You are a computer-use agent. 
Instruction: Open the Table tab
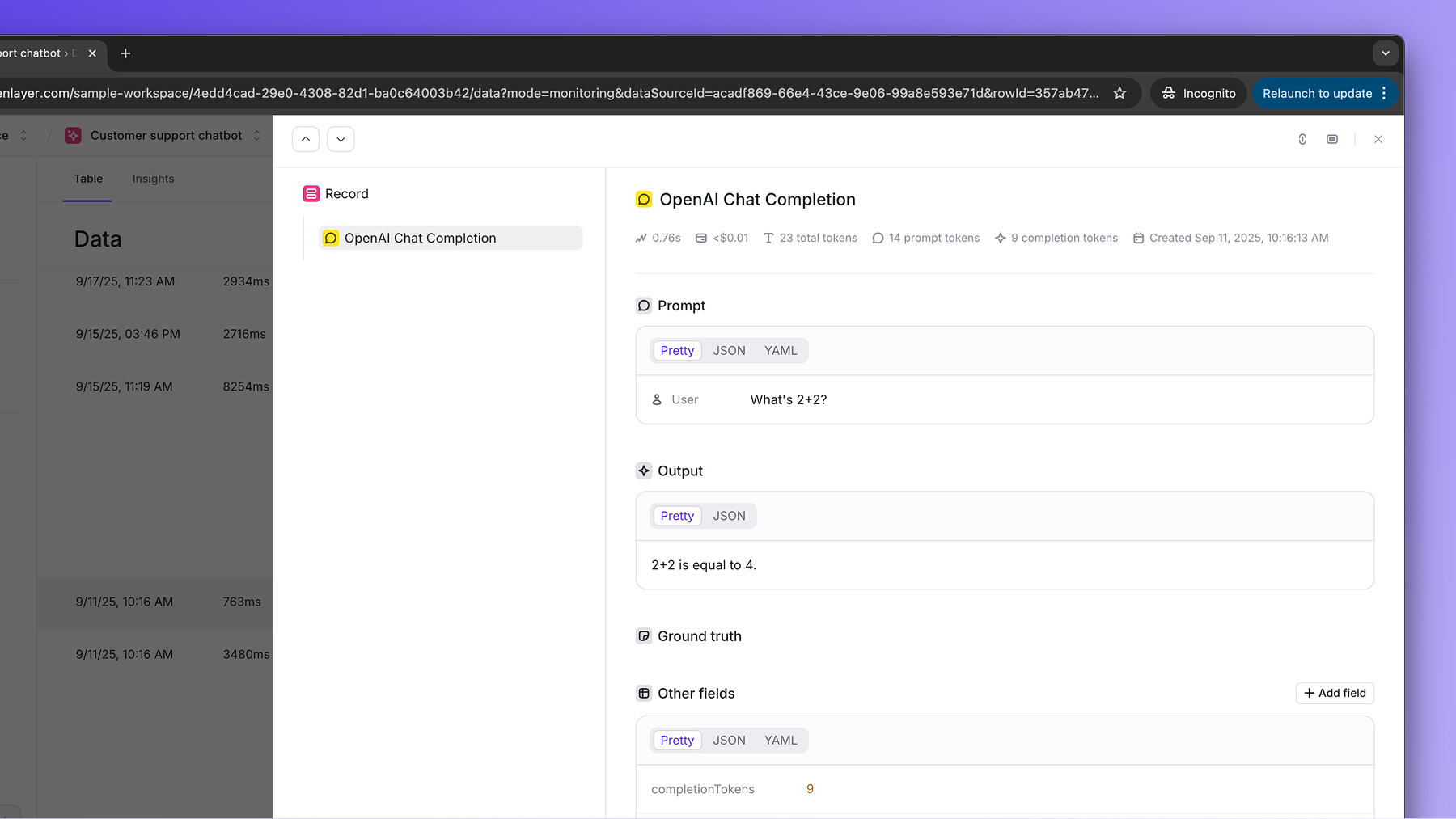click(x=88, y=179)
